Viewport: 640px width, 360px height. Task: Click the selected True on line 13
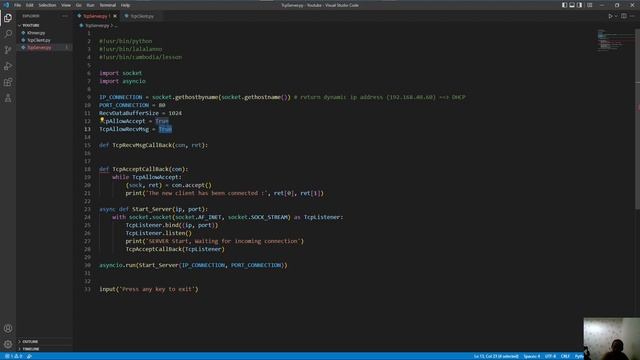pyautogui.click(x=165, y=129)
